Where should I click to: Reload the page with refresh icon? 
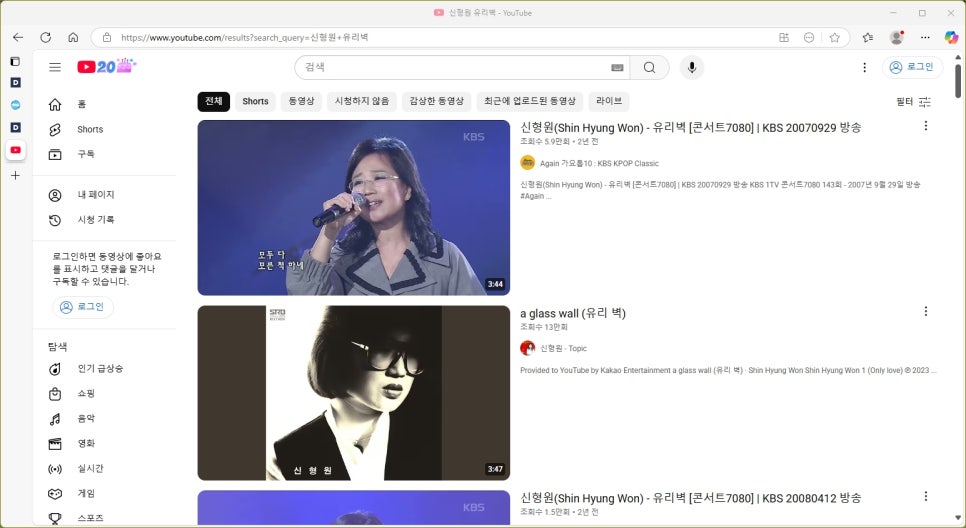point(46,37)
